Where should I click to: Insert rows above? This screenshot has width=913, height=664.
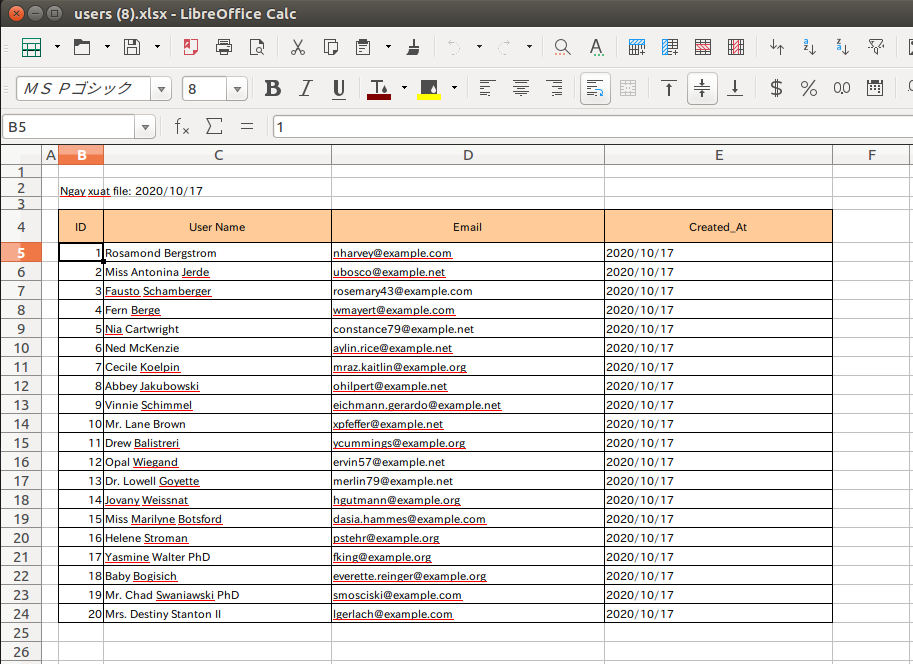click(636, 47)
